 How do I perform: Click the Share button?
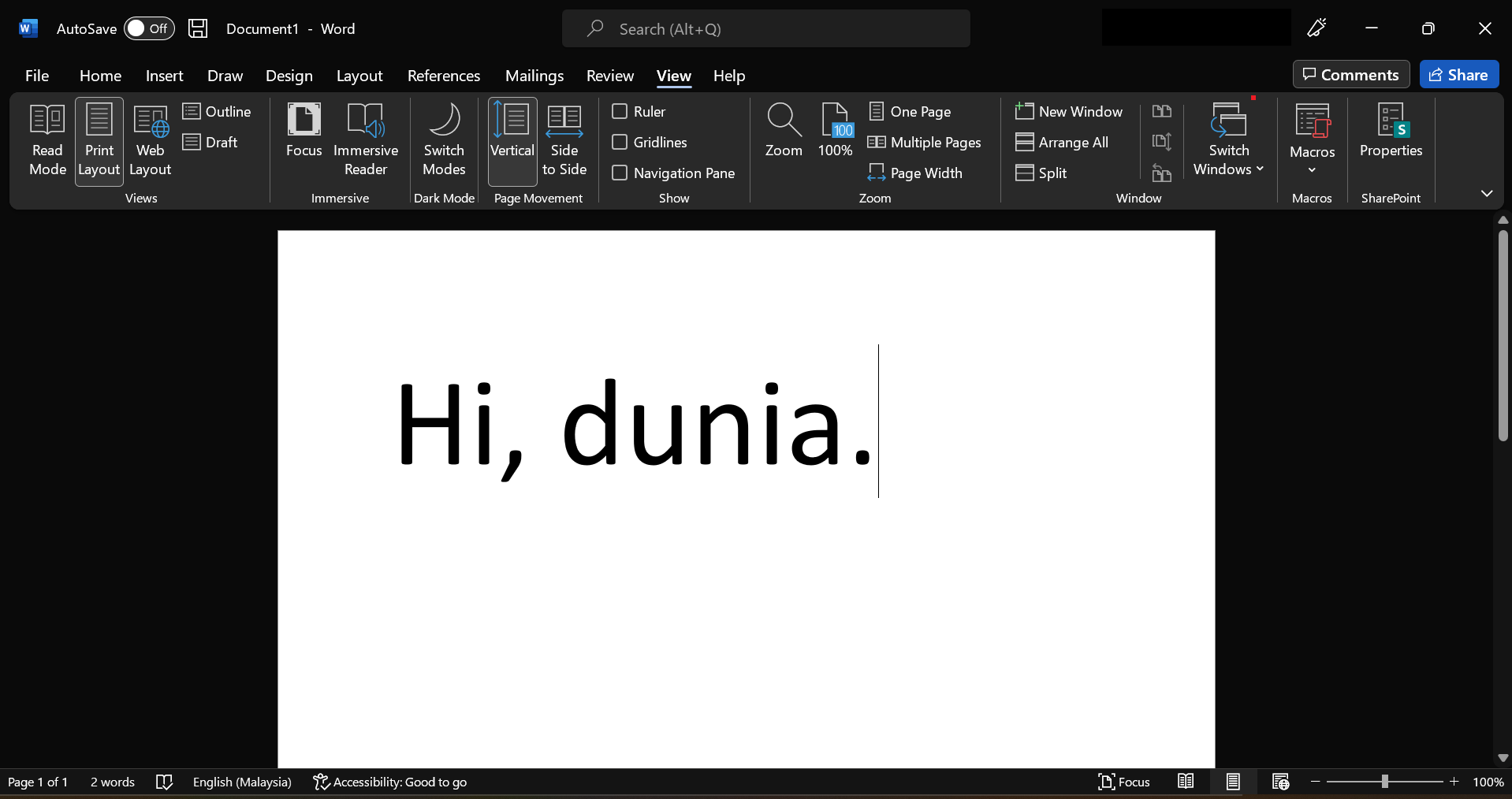(x=1458, y=75)
